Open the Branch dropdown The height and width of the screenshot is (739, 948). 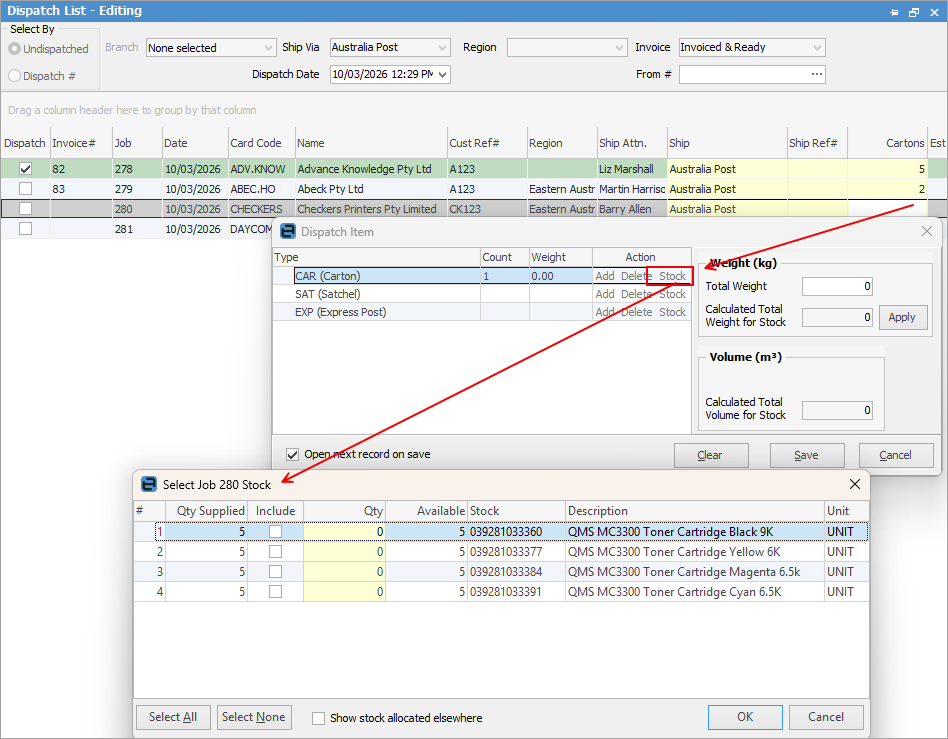(x=268, y=48)
